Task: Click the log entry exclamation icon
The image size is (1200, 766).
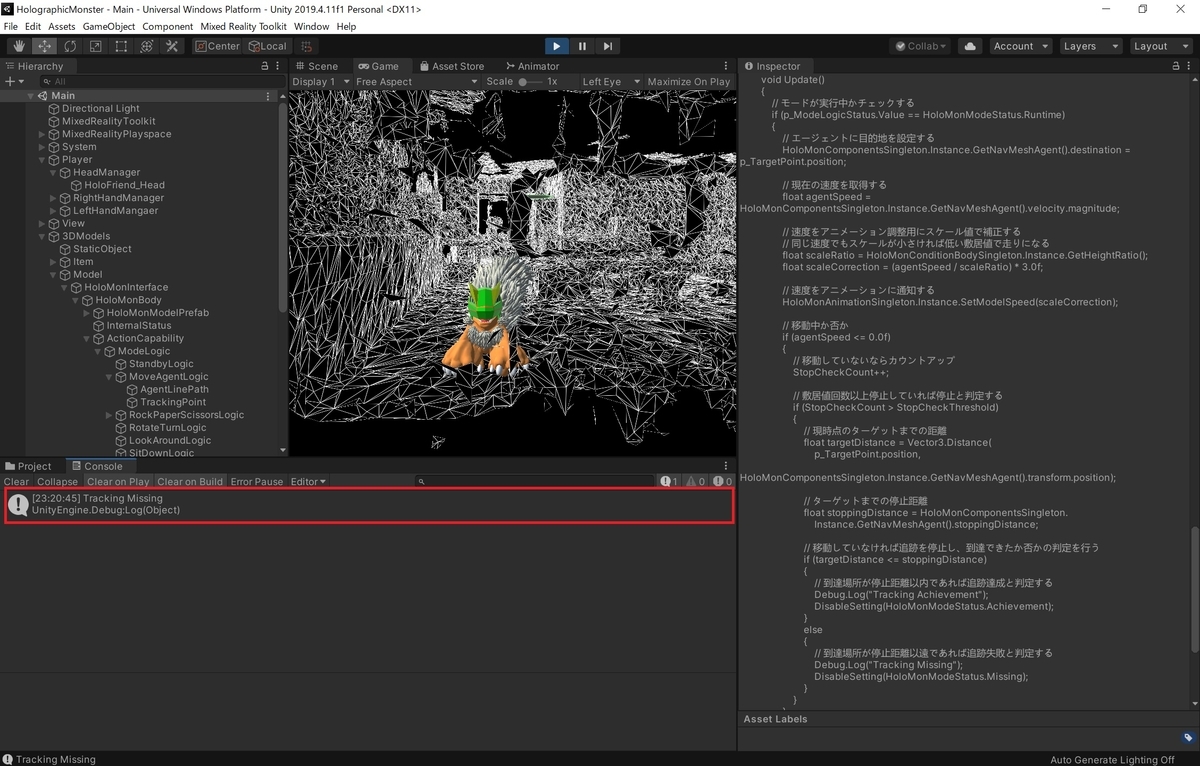Action: point(18,505)
